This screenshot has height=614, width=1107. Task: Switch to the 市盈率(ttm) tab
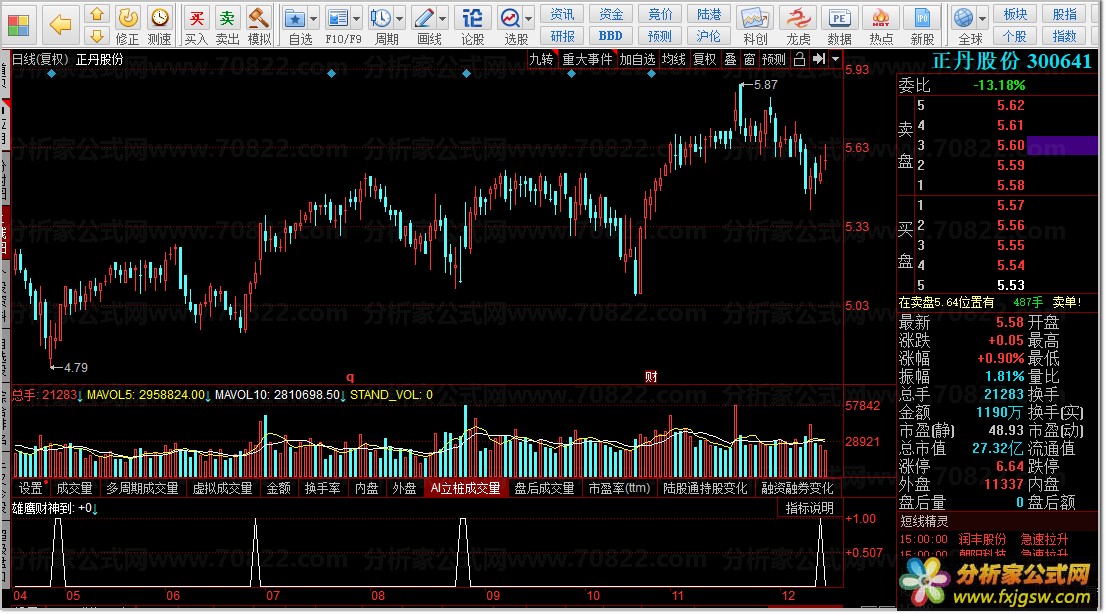point(619,488)
